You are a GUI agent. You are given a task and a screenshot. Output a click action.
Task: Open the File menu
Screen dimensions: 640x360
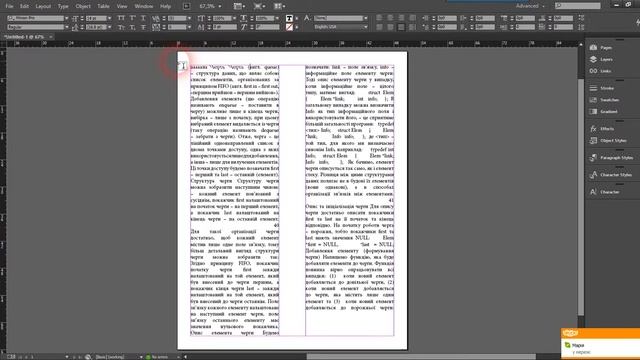click(x=9, y=6)
